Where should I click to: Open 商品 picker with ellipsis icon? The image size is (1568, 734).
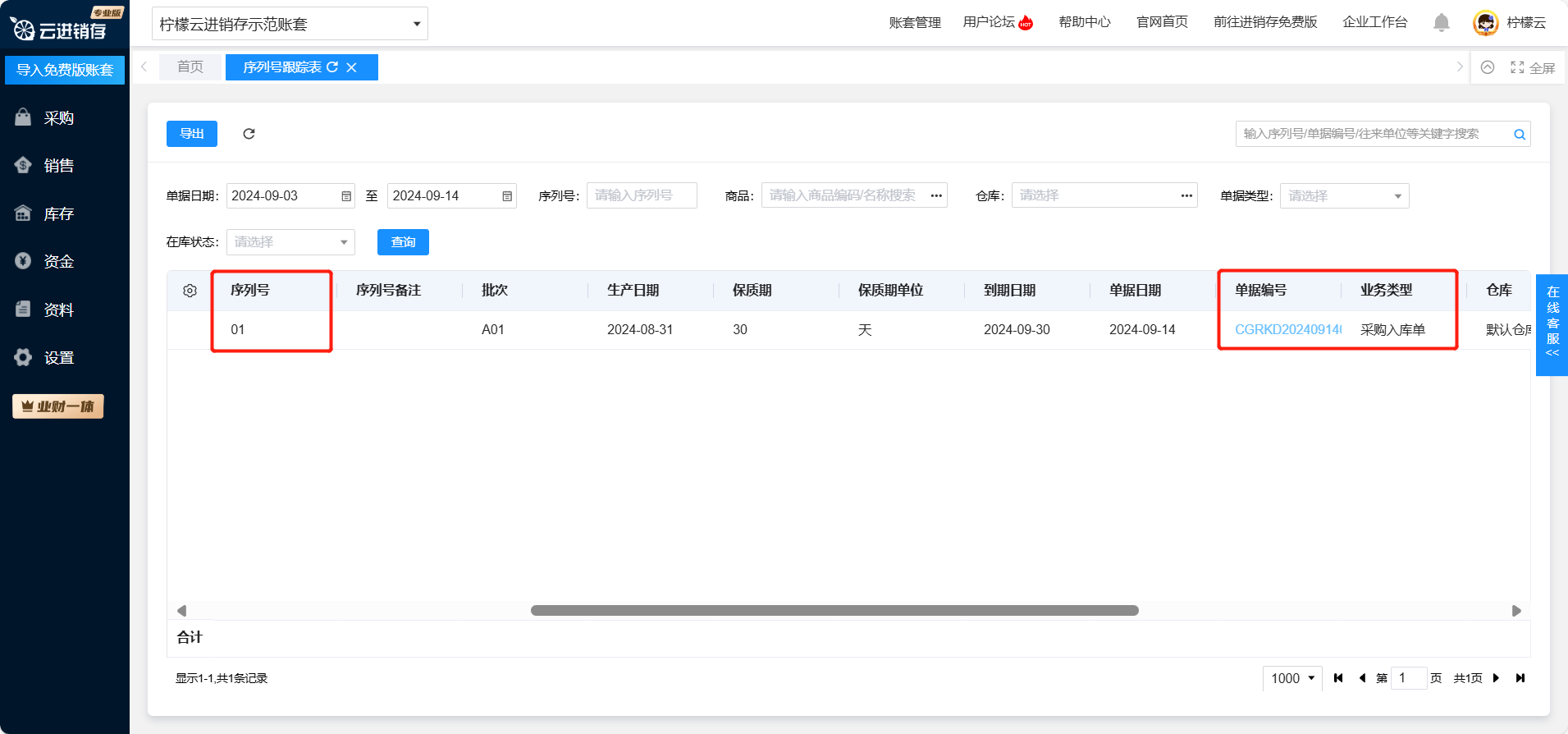[x=936, y=195]
